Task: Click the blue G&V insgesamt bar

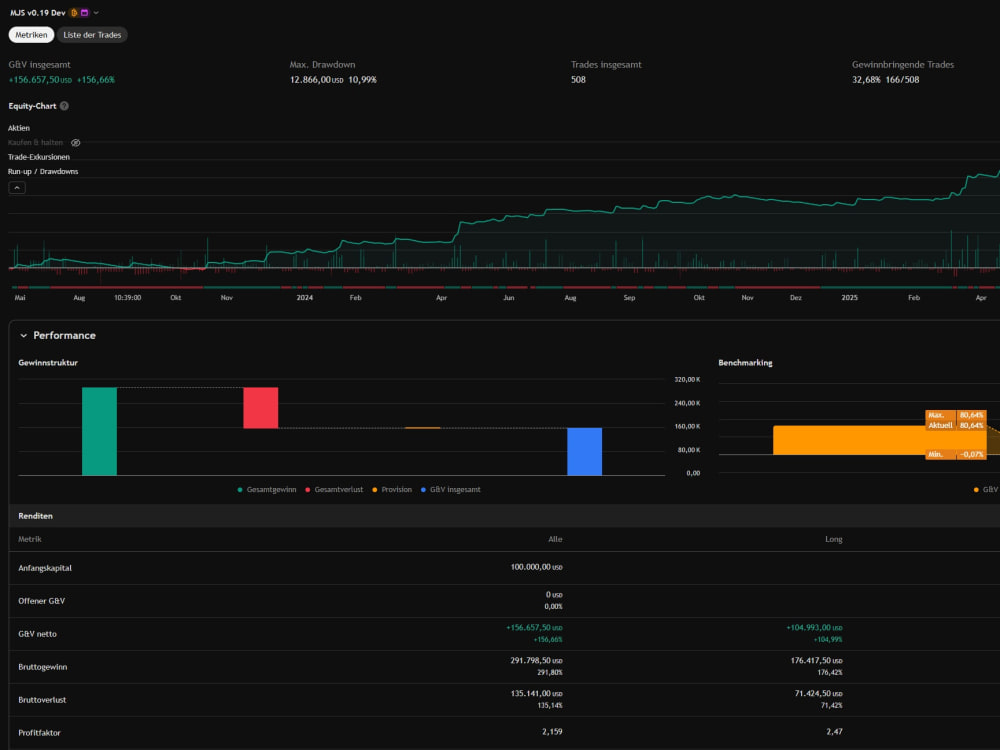Action: (585, 452)
